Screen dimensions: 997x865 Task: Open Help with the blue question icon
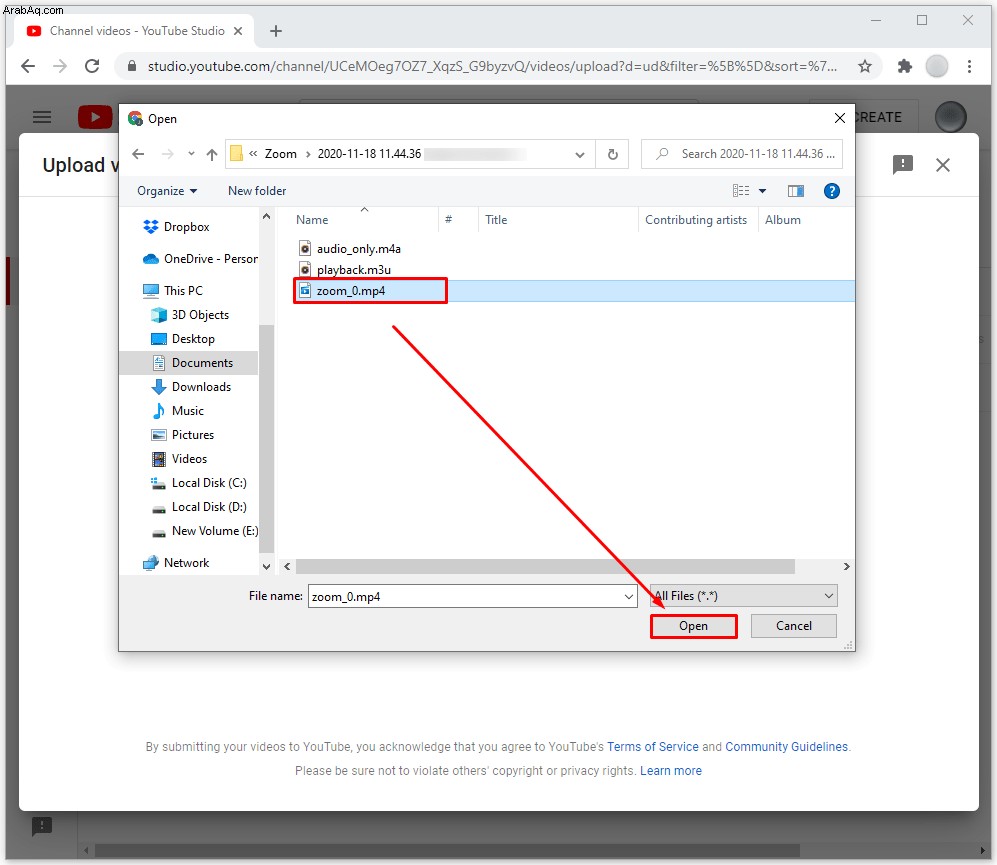coord(831,191)
